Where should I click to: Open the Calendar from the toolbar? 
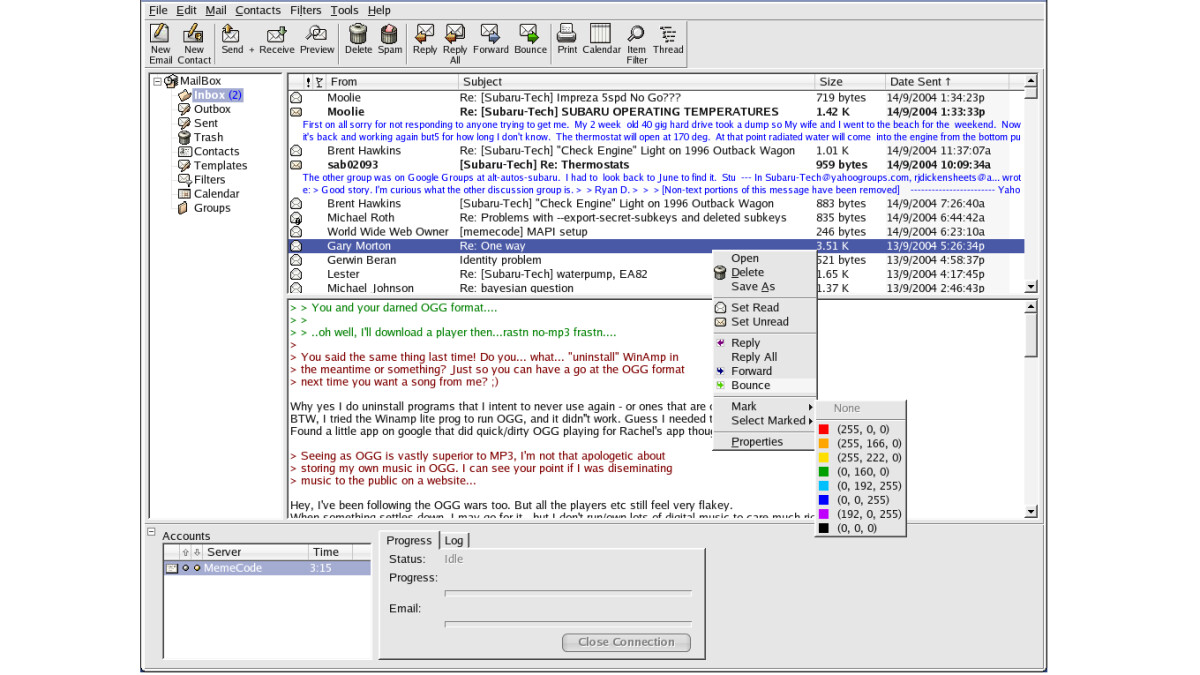pyautogui.click(x=601, y=39)
